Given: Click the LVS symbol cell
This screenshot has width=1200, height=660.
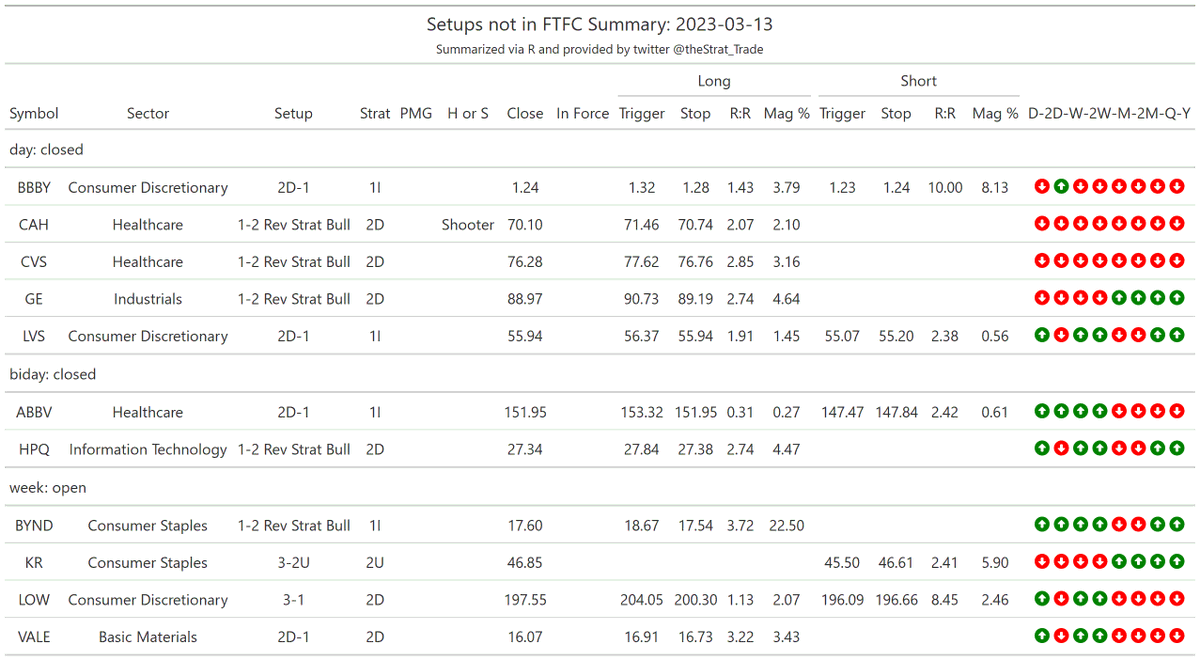Looking at the screenshot, I should point(34,335).
